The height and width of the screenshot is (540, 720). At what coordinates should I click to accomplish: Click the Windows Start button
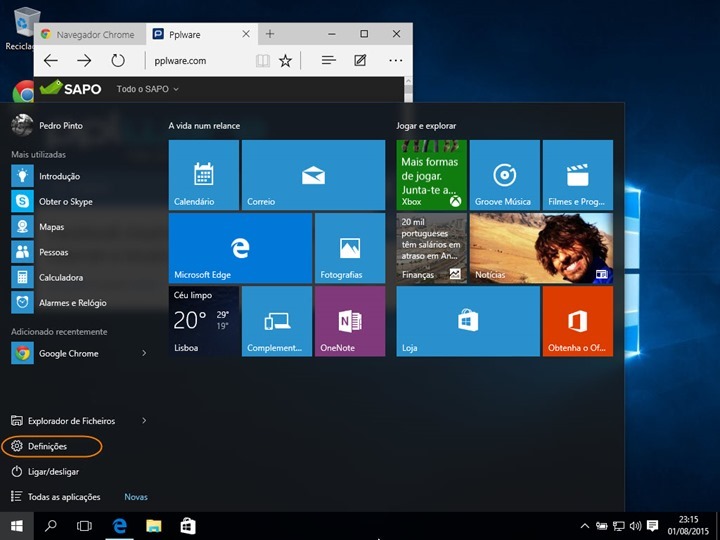tap(17, 526)
